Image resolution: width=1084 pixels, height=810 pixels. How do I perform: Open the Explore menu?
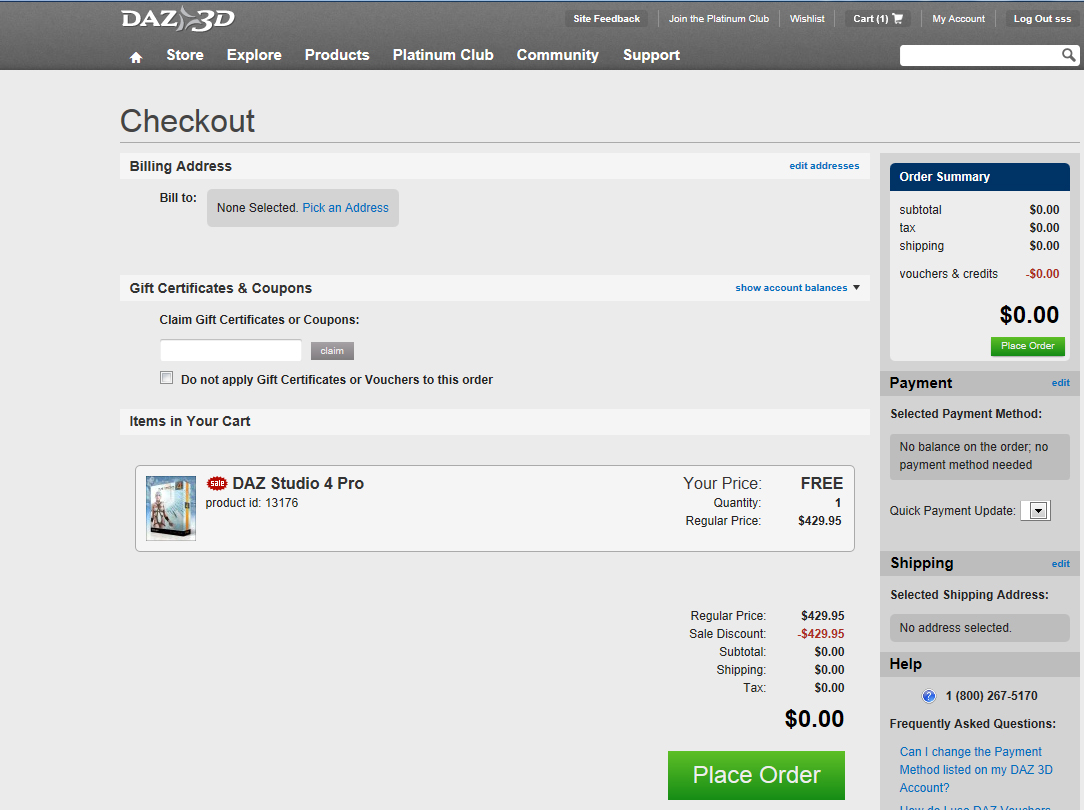click(254, 55)
